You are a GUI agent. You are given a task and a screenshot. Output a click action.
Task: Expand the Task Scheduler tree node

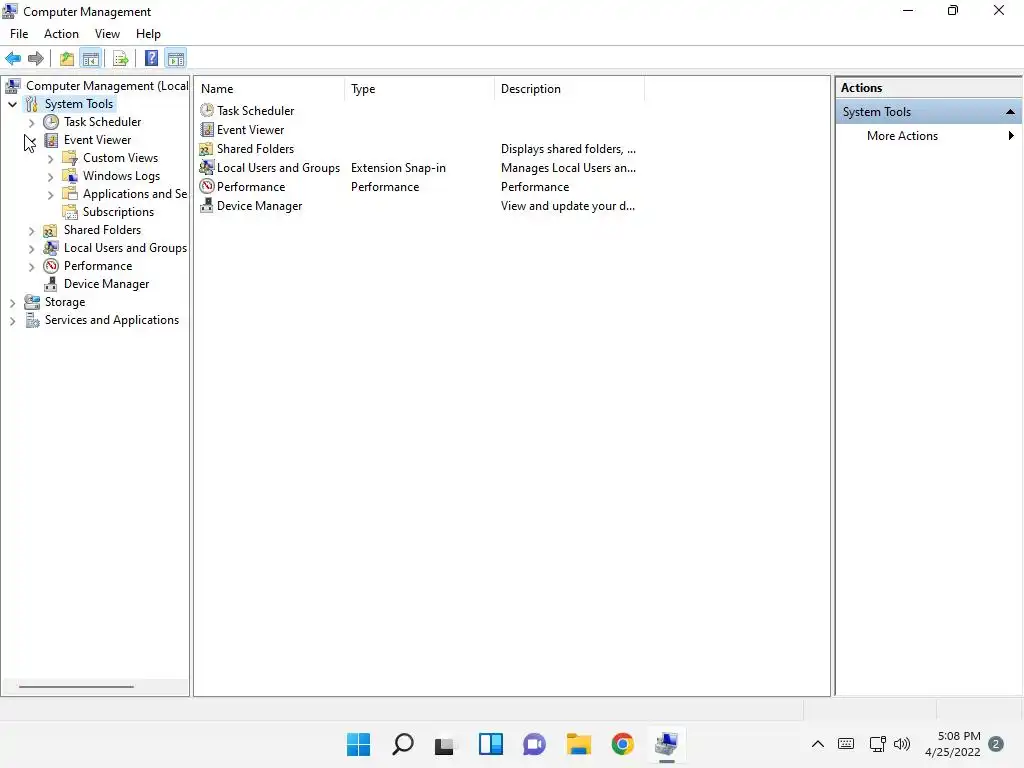31,122
